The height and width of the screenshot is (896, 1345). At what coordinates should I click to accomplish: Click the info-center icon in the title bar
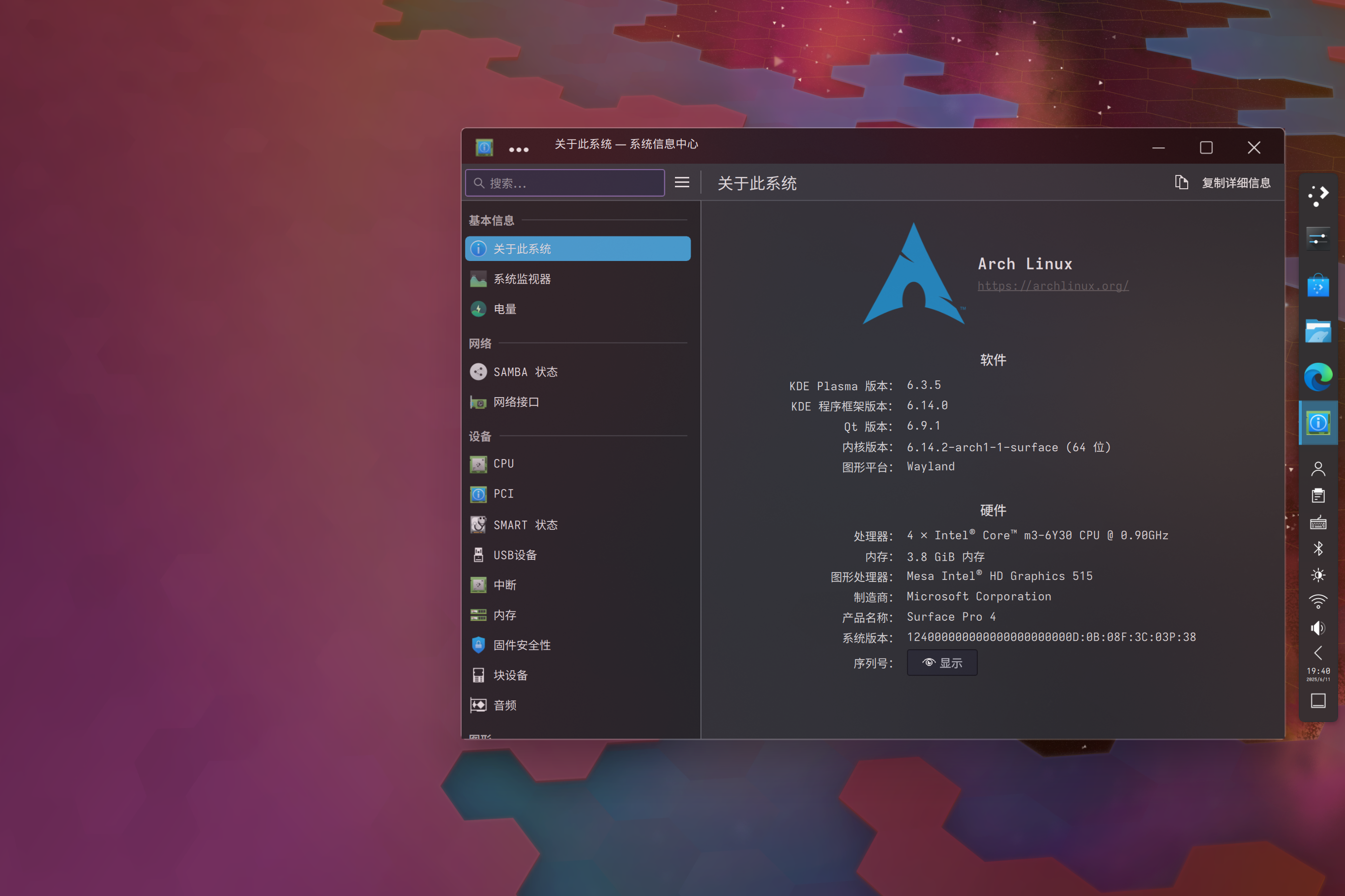pos(484,147)
